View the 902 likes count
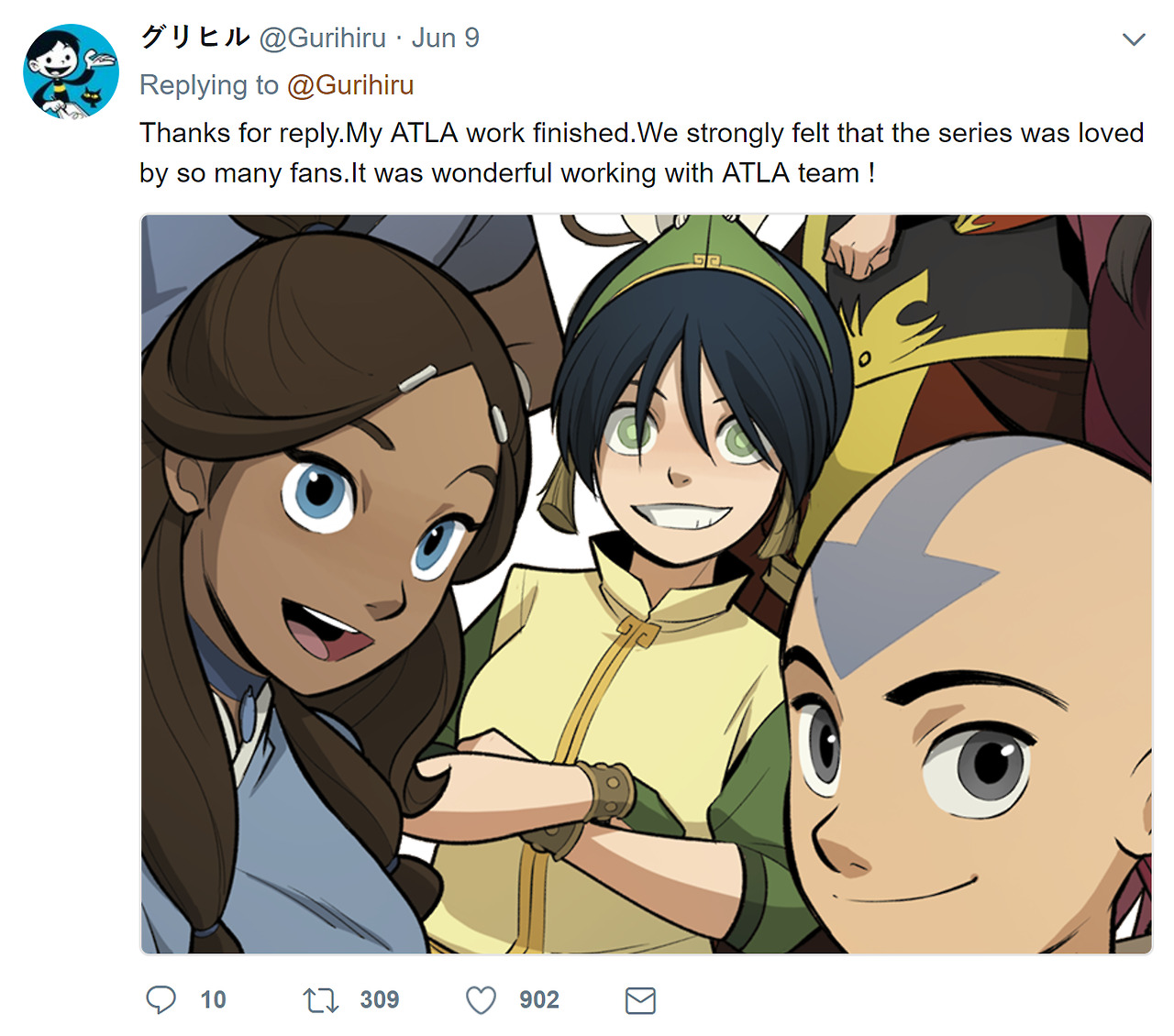This screenshot has width=1174, height=1036. pos(539,999)
